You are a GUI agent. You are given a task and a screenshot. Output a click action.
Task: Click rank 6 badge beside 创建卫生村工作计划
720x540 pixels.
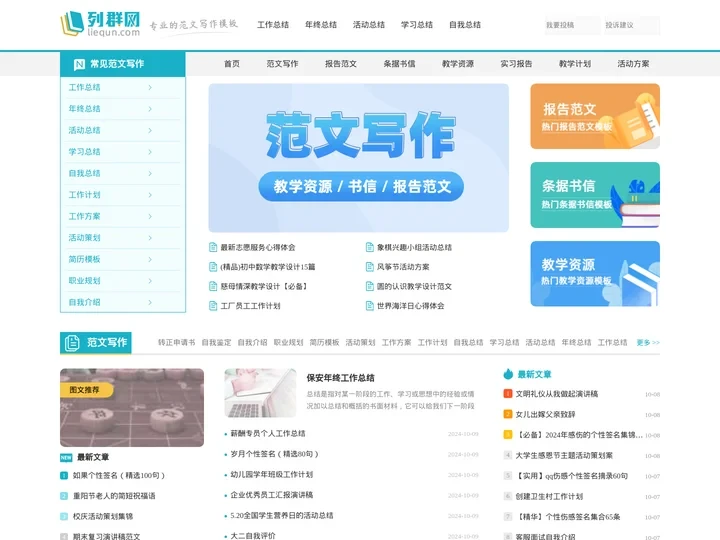coord(508,496)
